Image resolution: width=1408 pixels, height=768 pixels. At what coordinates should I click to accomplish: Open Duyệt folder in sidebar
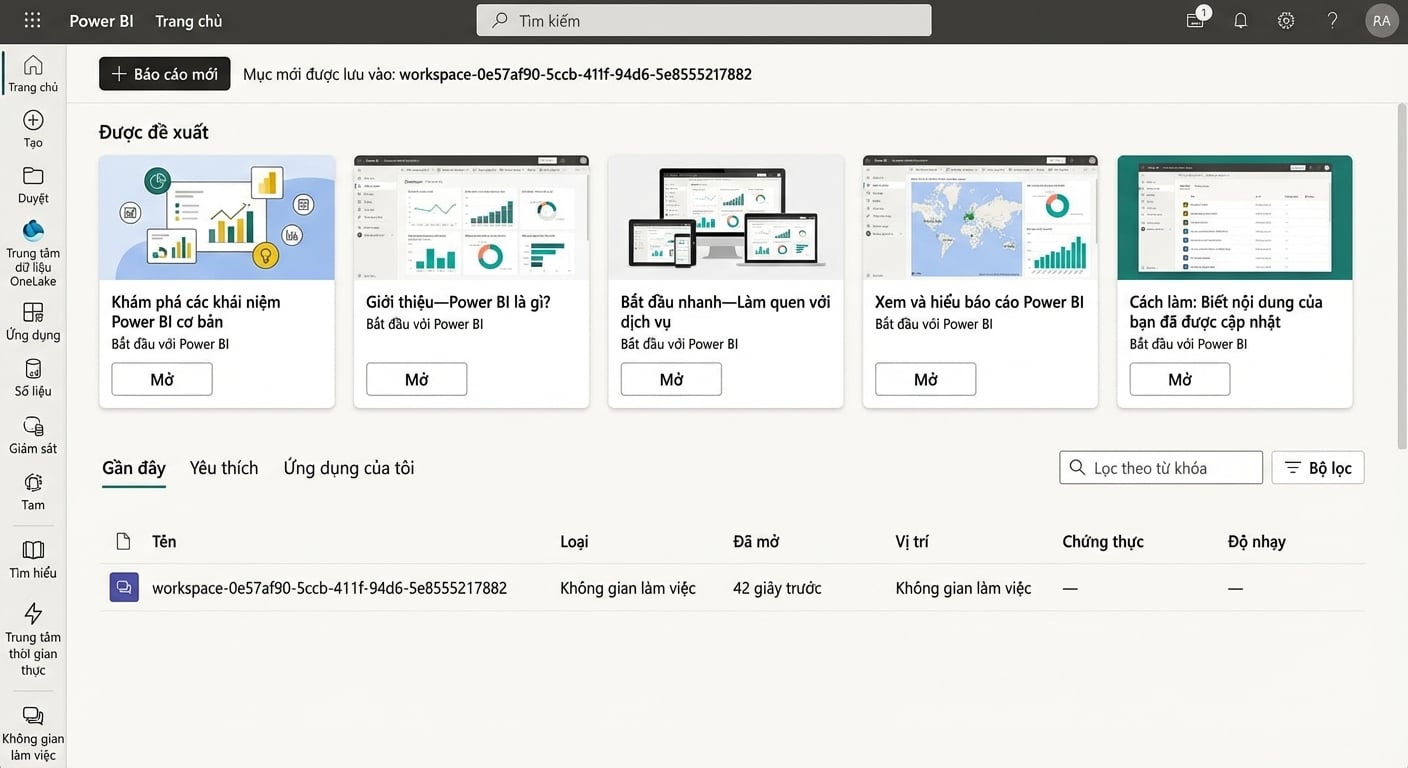click(33, 185)
